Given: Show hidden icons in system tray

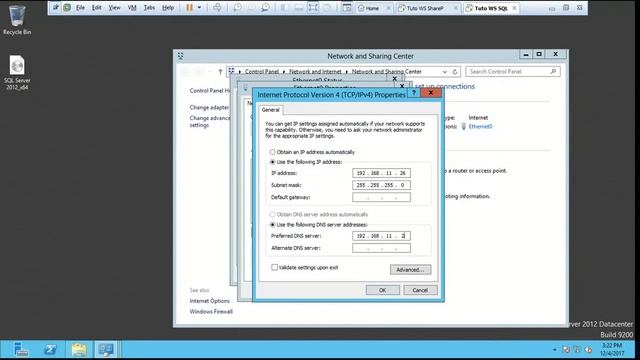Looking at the screenshot, I should click(554, 350).
